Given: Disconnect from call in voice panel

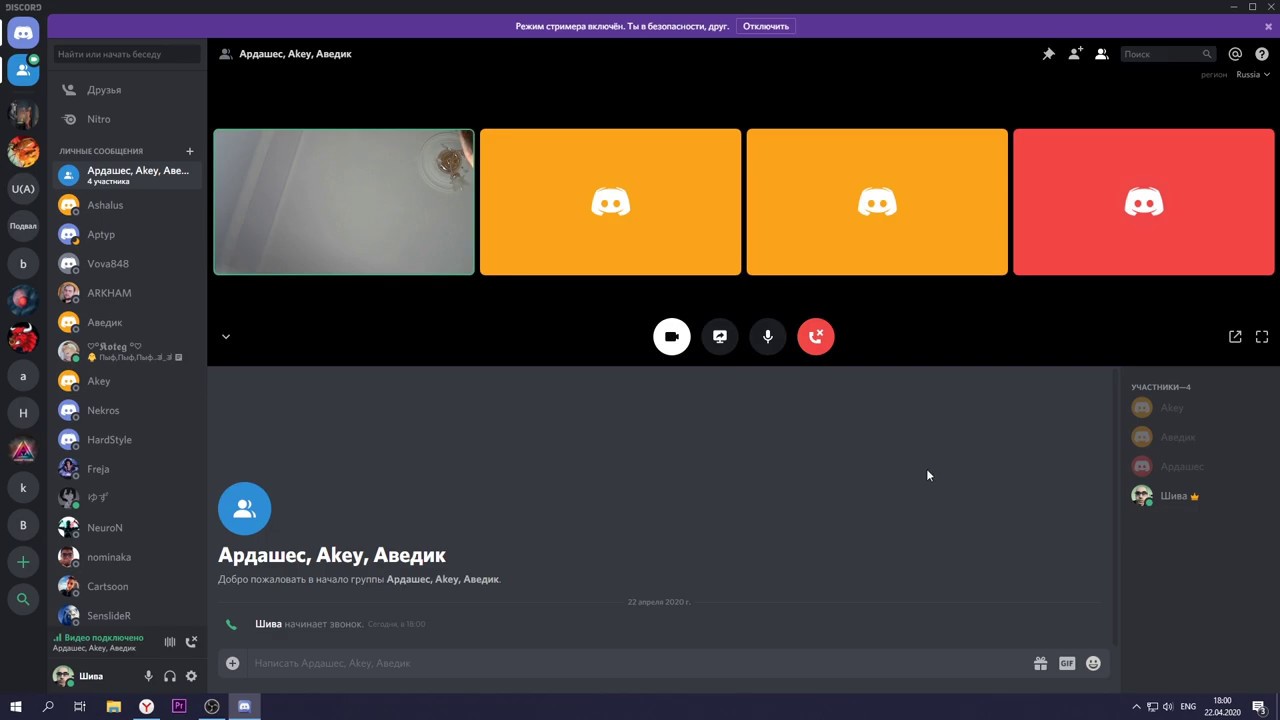Looking at the screenshot, I should coord(191,642).
